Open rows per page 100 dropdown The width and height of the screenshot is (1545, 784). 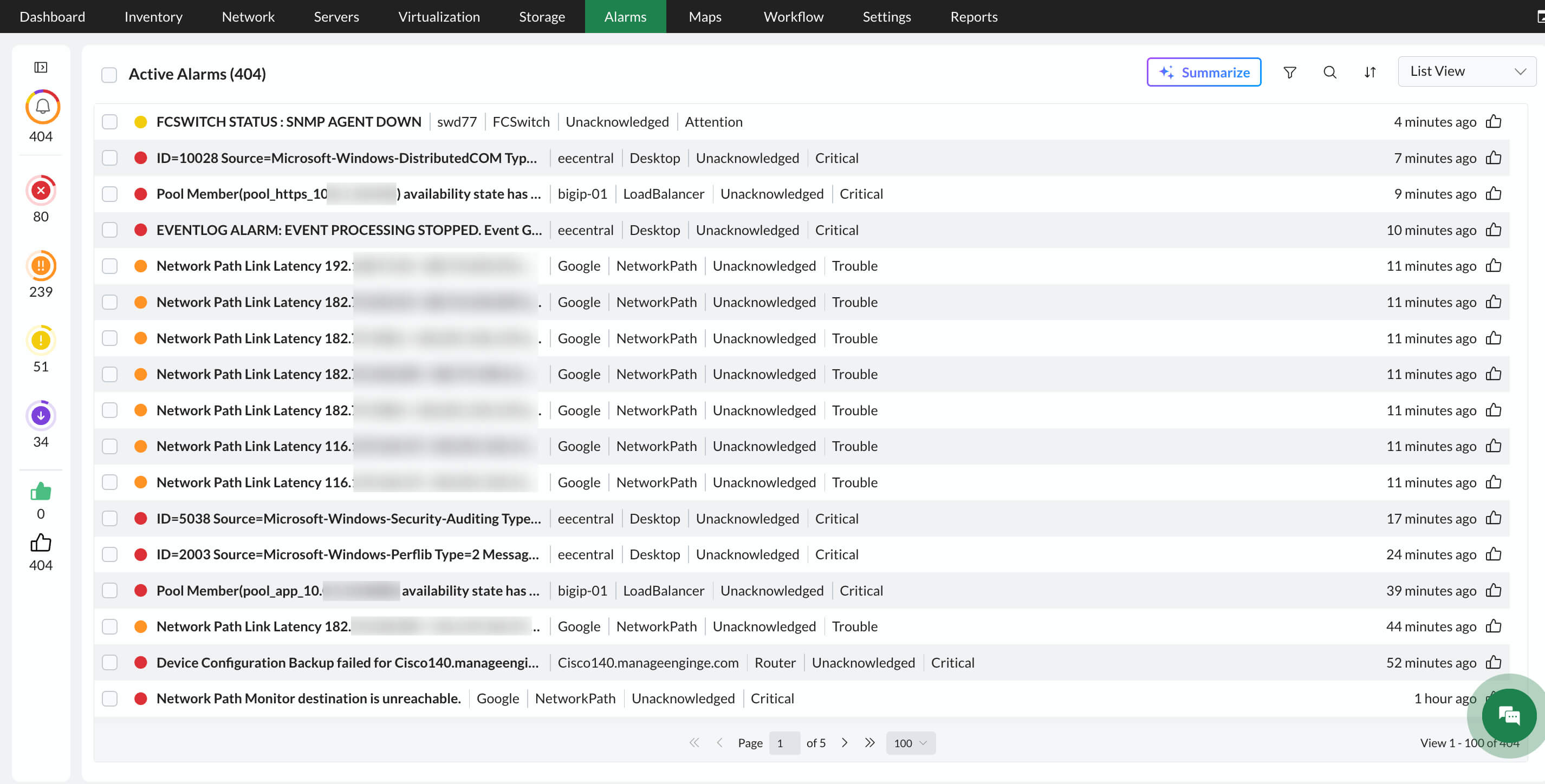tap(911, 743)
